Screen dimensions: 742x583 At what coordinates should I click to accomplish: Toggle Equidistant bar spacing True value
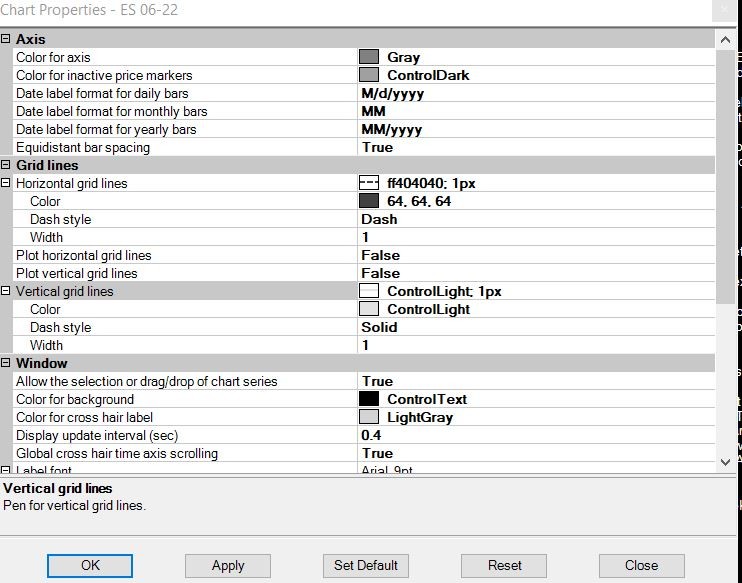(x=377, y=147)
